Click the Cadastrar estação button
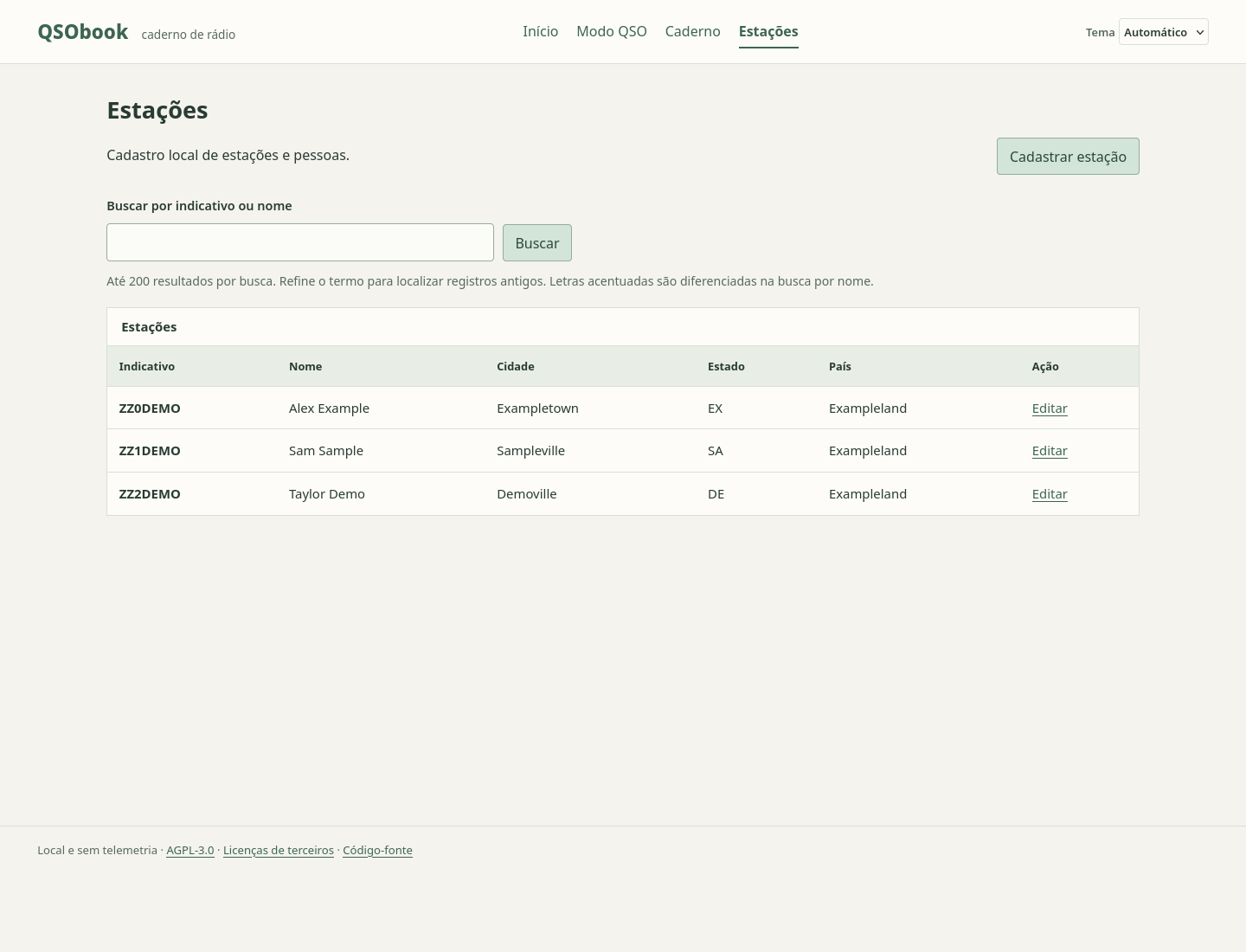 pos(1068,157)
